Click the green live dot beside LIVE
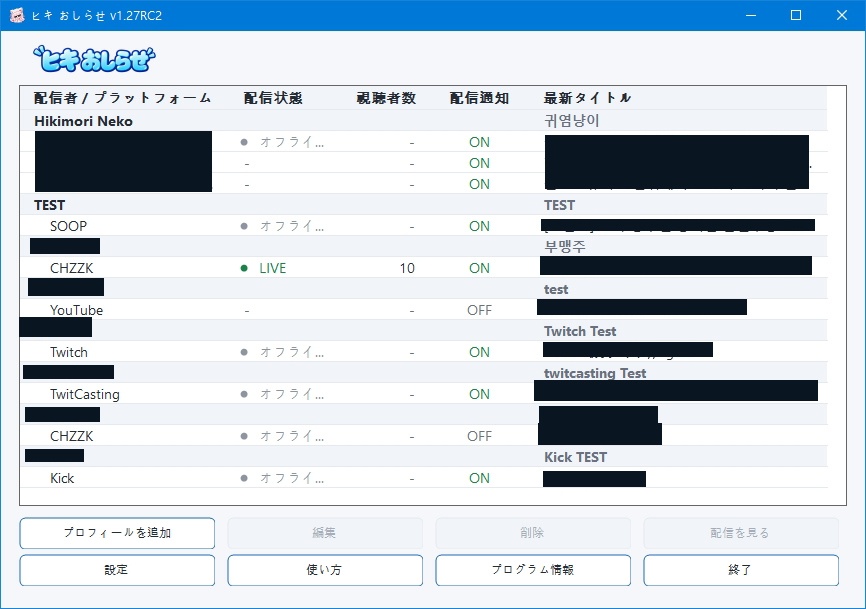 tap(244, 268)
